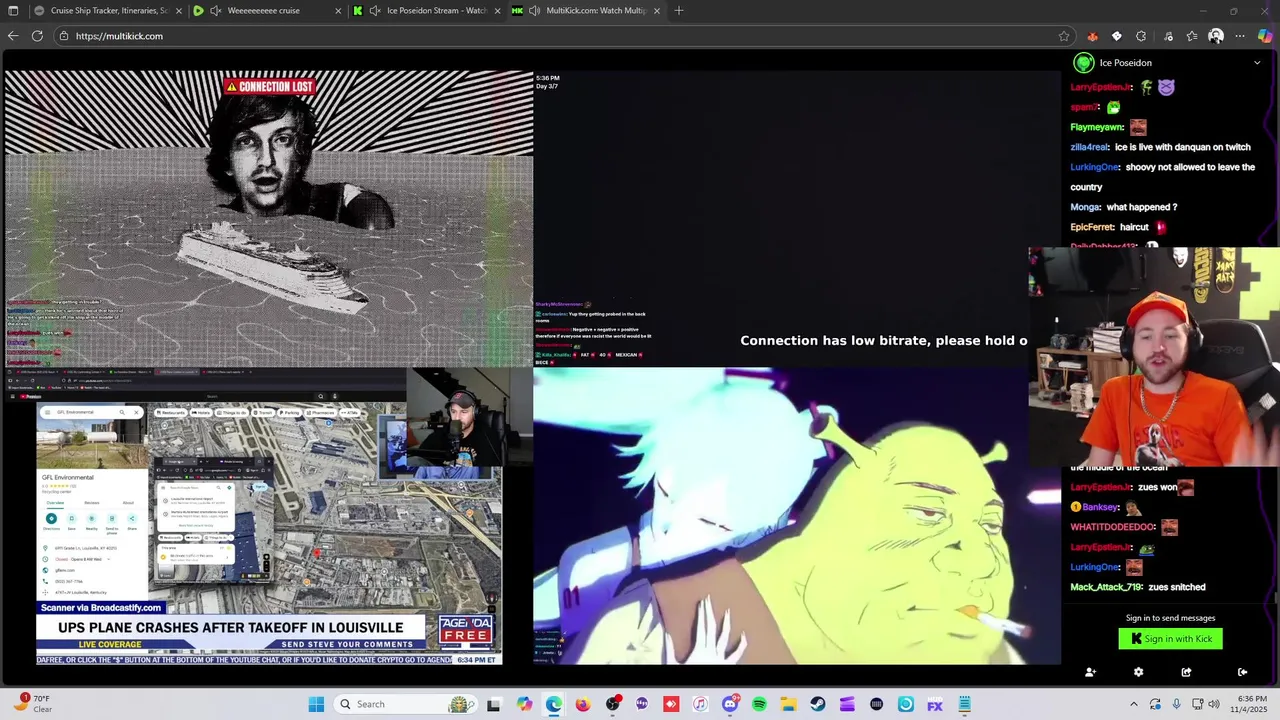Open File Explorer from the taskbar
The height and width of the screenshot is (720, 1280).
point(788,704)
